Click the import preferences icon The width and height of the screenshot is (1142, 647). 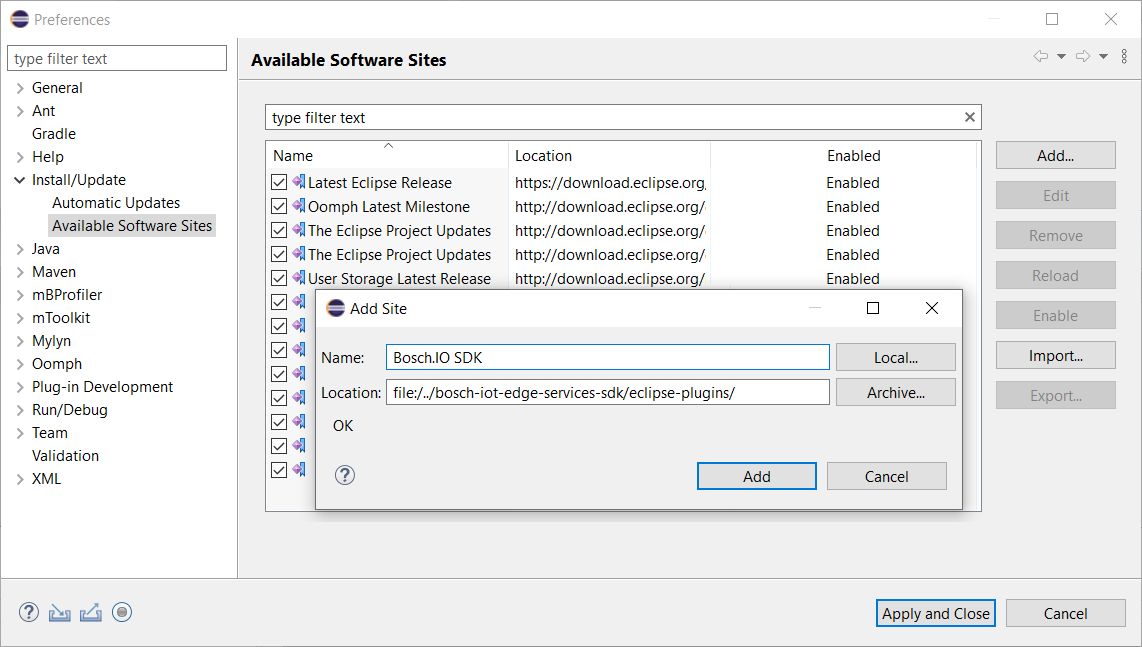click(60, 612)
